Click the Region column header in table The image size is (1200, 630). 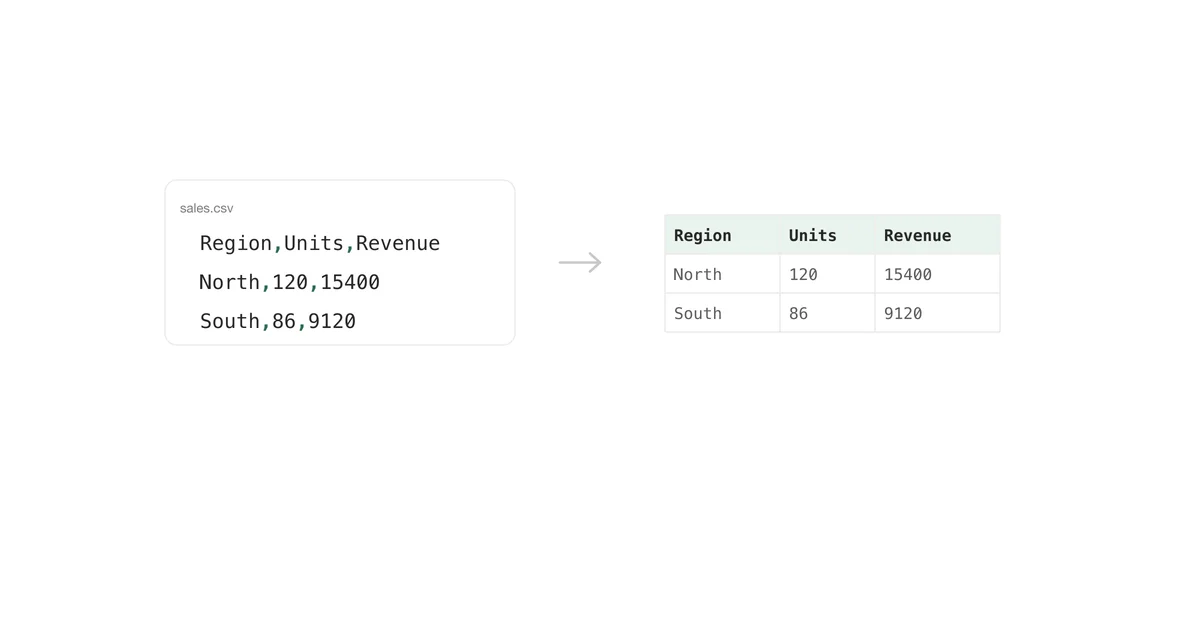722,235
